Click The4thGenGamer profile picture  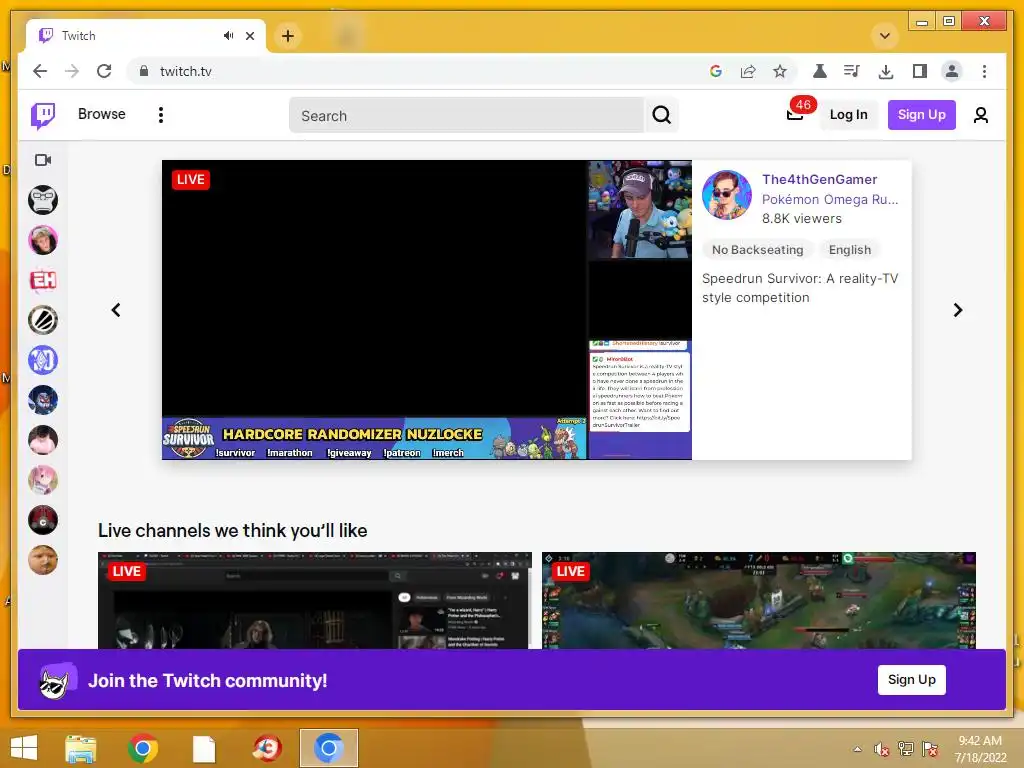(727, 195)
